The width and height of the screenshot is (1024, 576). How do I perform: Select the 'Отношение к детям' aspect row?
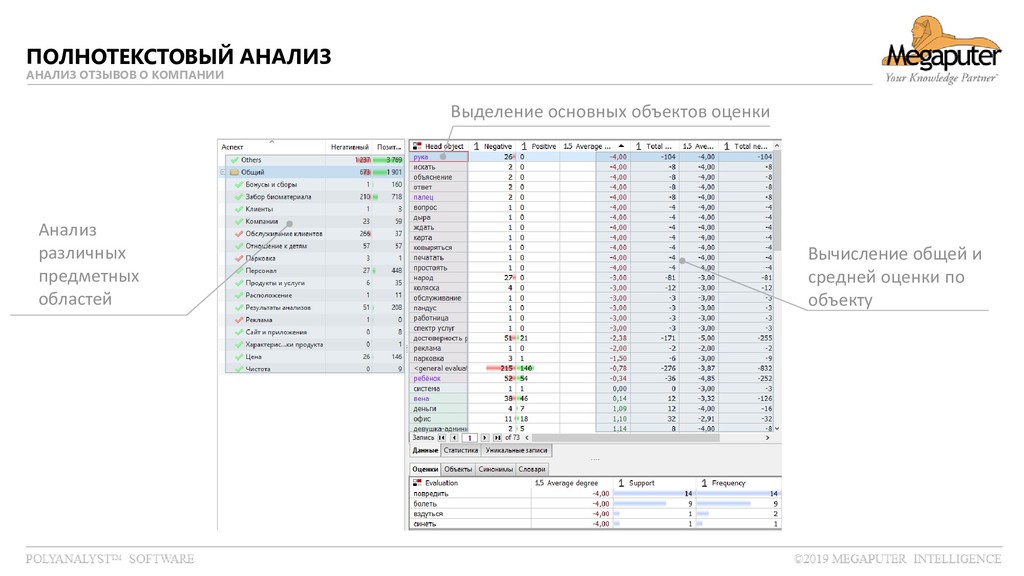click(315, 246)
